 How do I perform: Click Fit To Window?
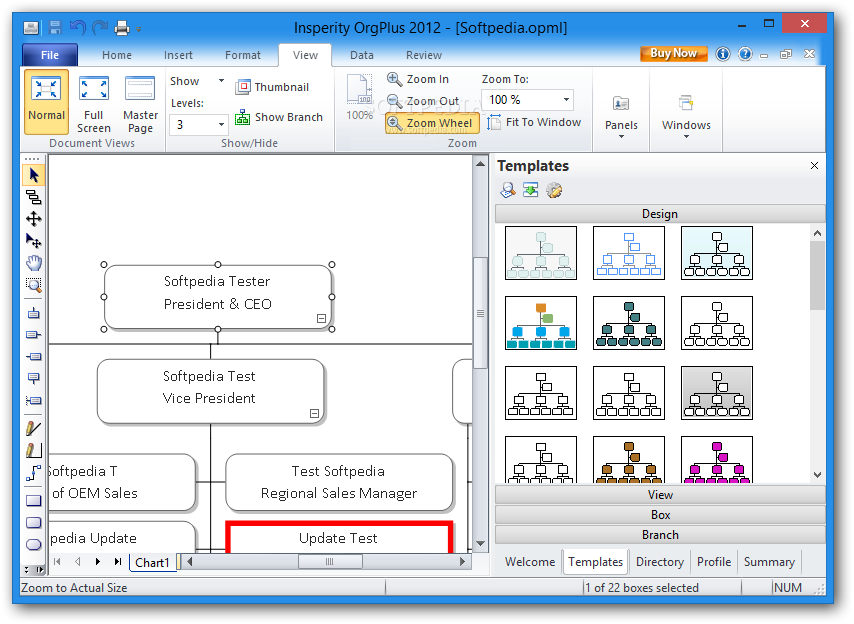(534, 122)
